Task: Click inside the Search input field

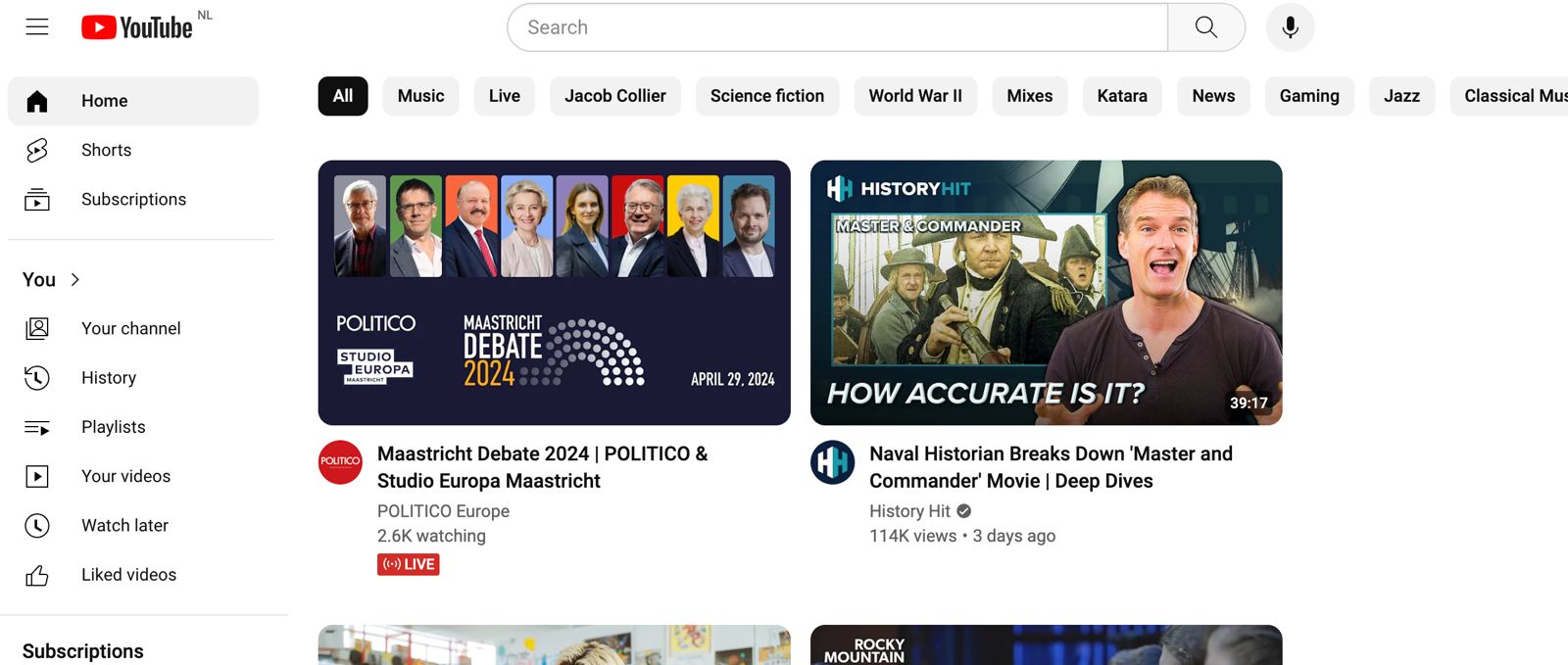Action: click(838, 27)
